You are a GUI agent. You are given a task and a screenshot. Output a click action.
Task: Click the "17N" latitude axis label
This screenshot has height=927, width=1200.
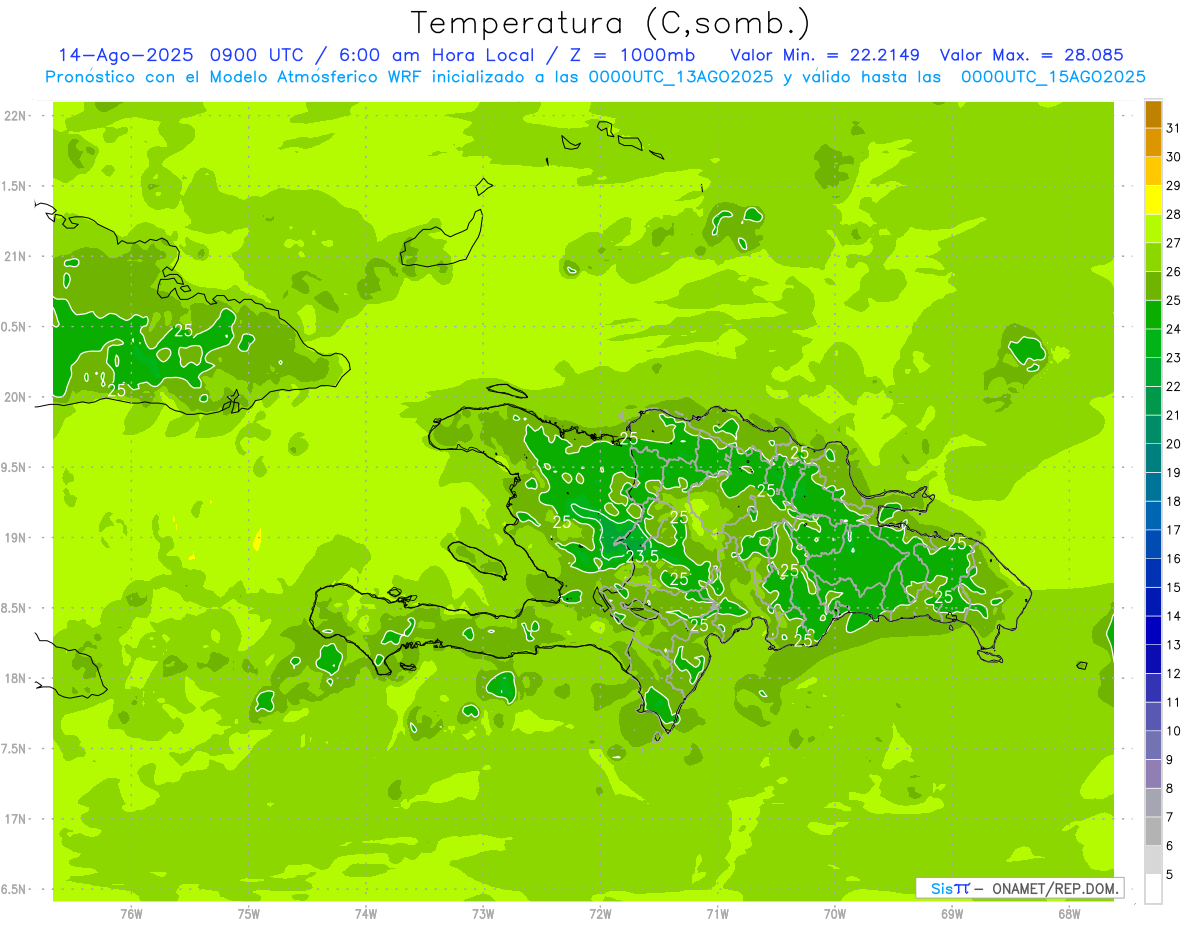(14, 819)
